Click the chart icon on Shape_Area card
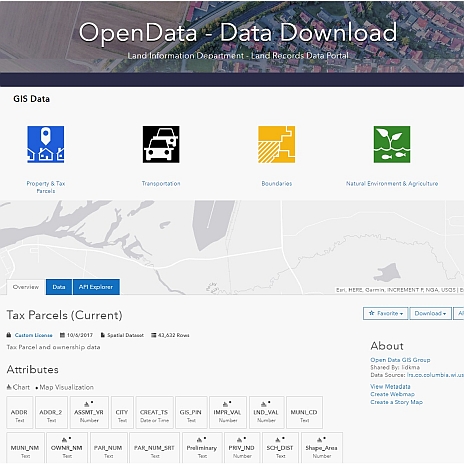The width and height of the screenshot is (464, 464). click(319, 440)
